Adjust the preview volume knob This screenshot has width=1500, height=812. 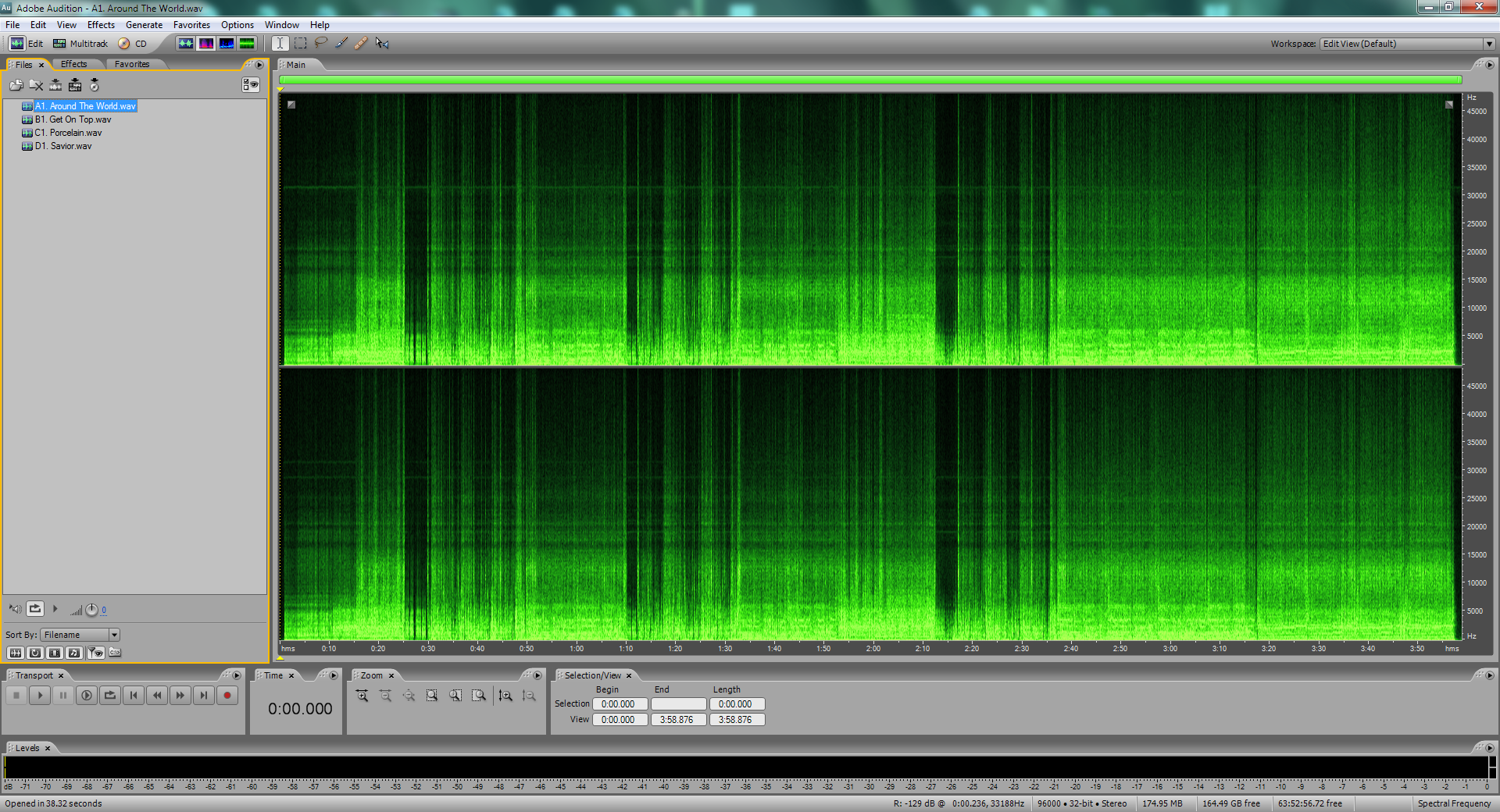[x=91, y=610]
